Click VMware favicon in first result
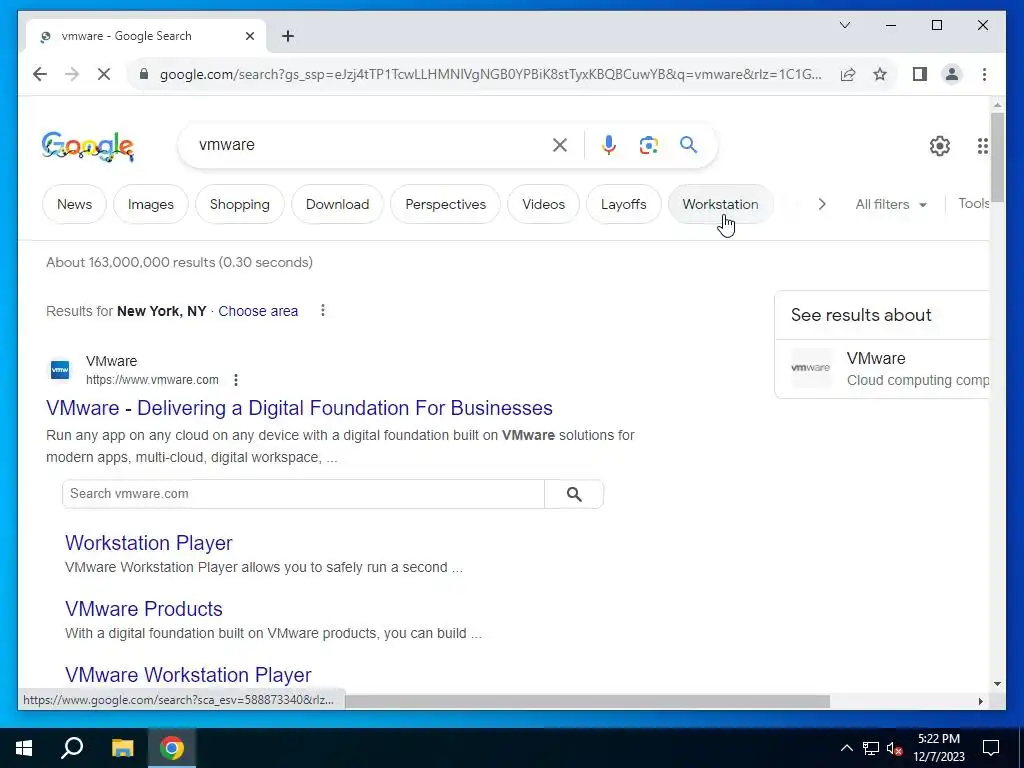Viewport: 1024px width, 768px height. (x=60, y=370)
